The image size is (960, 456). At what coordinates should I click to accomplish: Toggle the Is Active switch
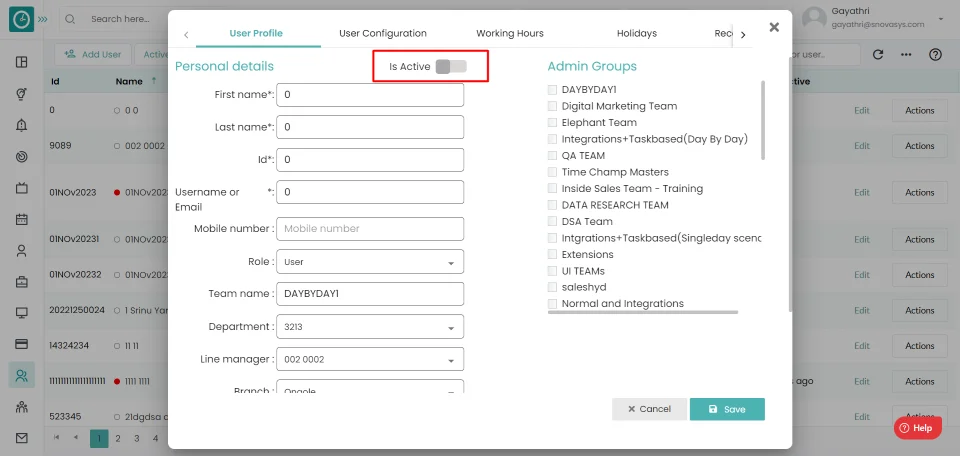tap(451, 67)
